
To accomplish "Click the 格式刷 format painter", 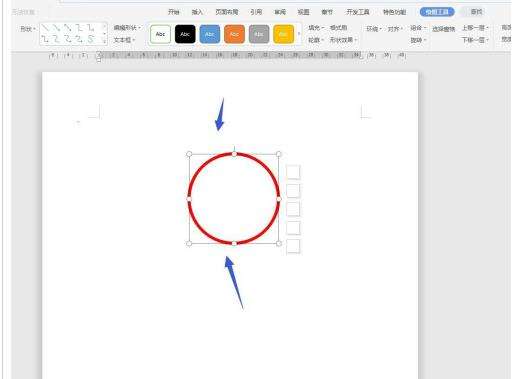I will (338, 28).
